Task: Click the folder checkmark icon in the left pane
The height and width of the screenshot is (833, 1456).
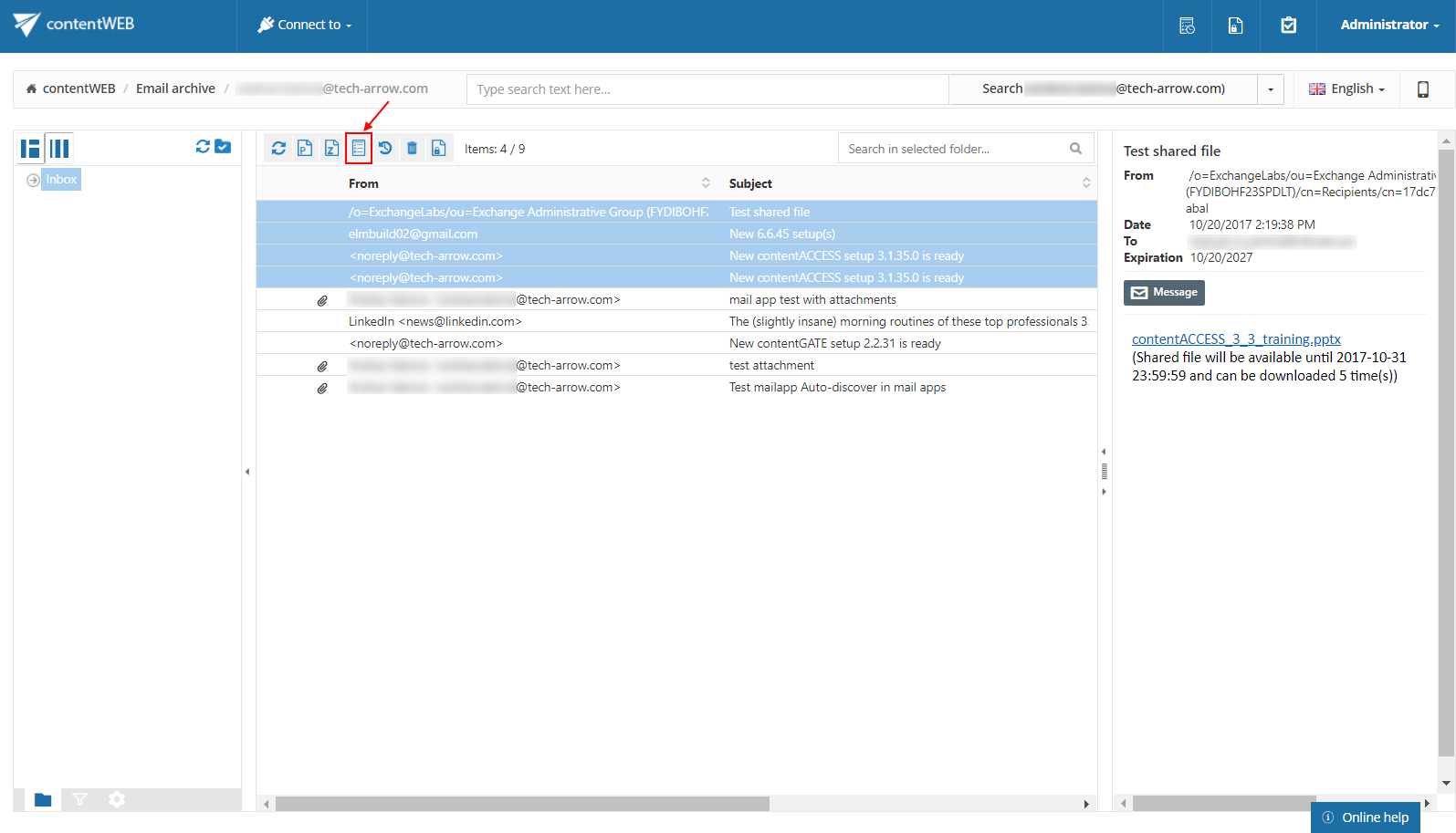Action: coord(223,146)
